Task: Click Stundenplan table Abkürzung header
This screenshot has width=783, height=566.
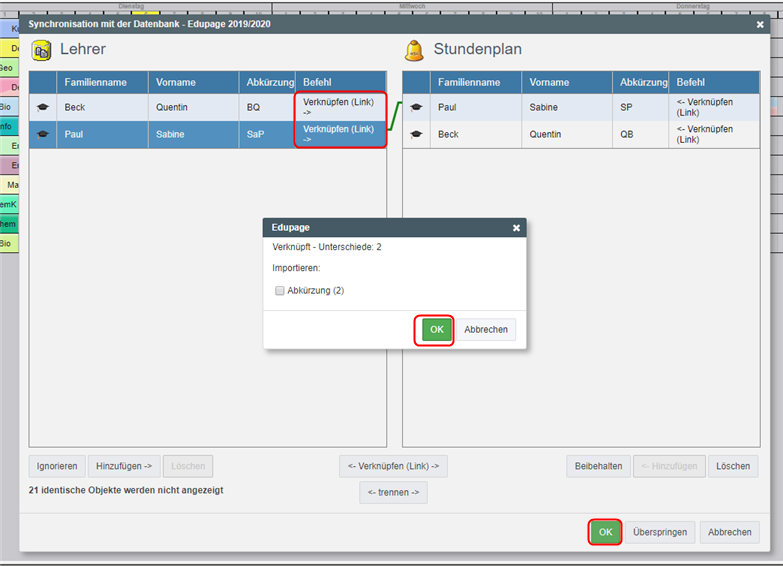Action: (641, 82)
